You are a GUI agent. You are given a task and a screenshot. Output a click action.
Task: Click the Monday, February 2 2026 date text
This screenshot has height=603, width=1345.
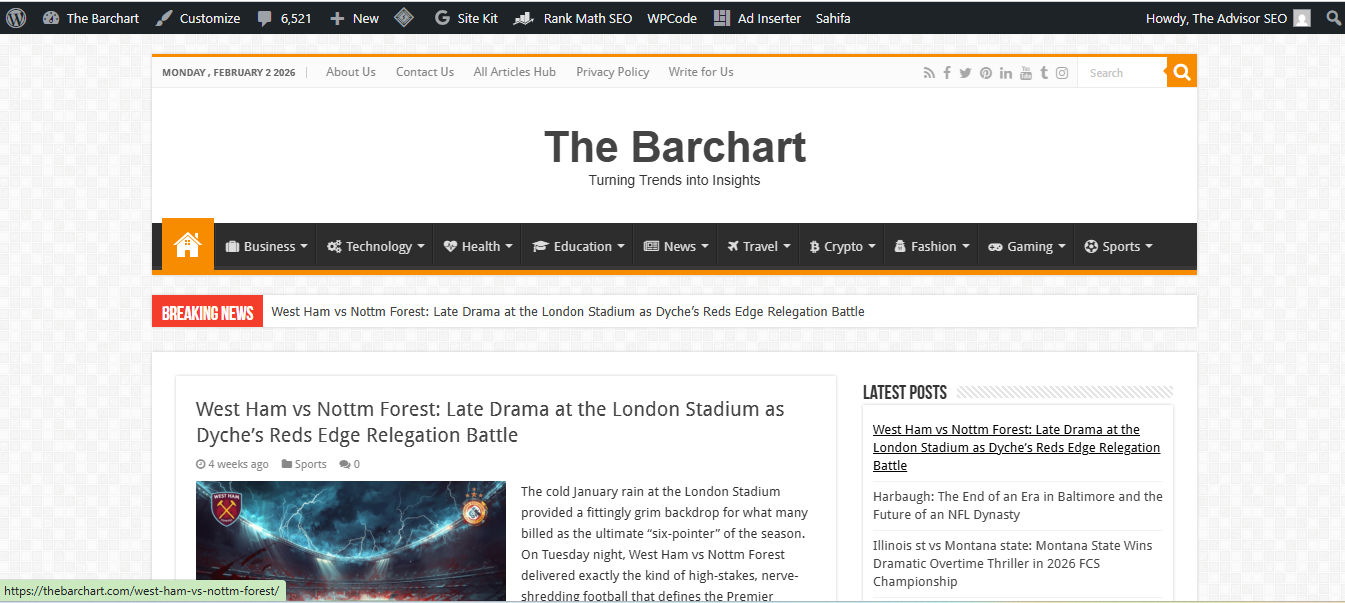(229, 72)
